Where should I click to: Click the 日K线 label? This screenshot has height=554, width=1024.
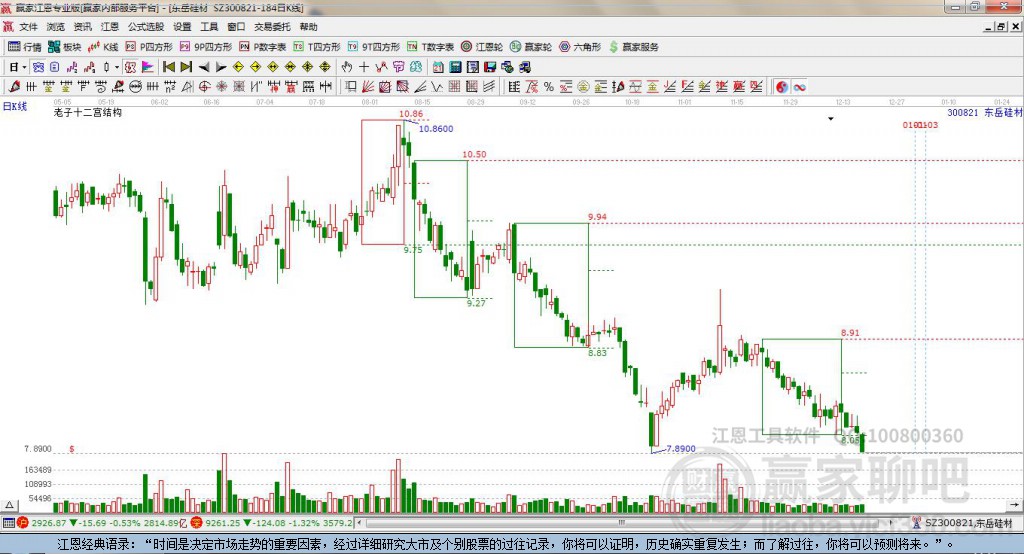[15, 106]
